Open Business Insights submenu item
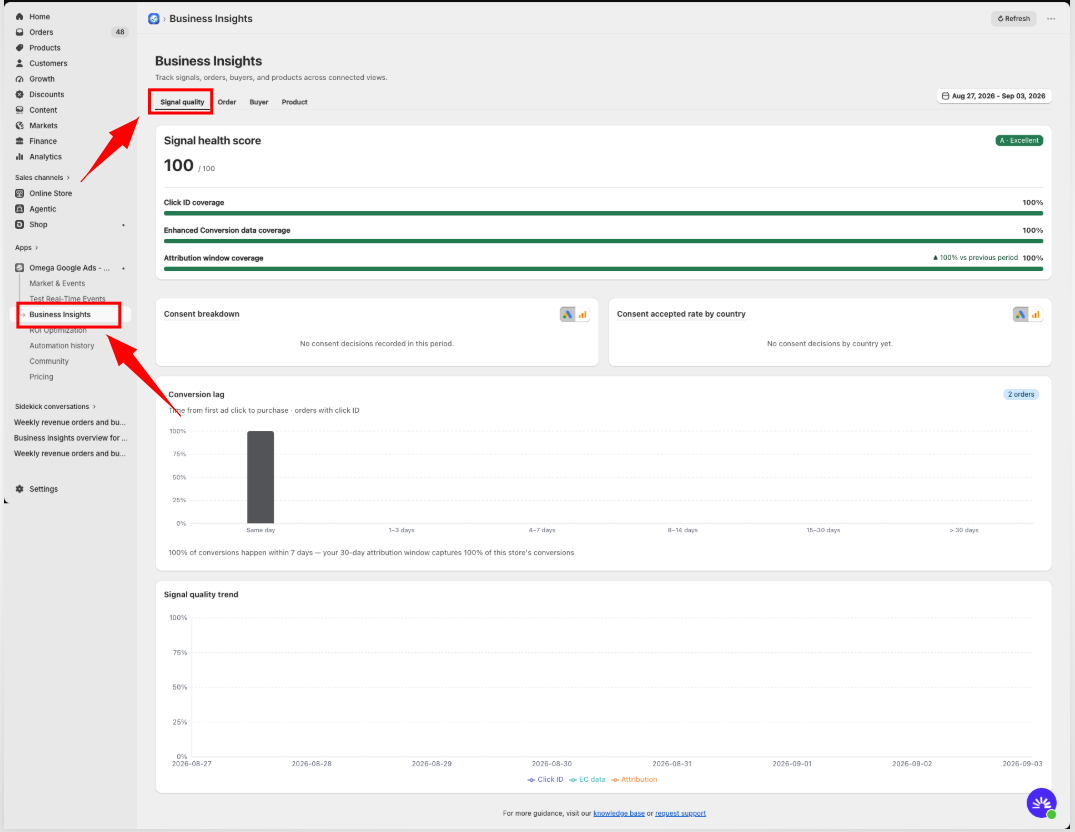The height and width of the screenshot is (832, 1075). (60, 315)
